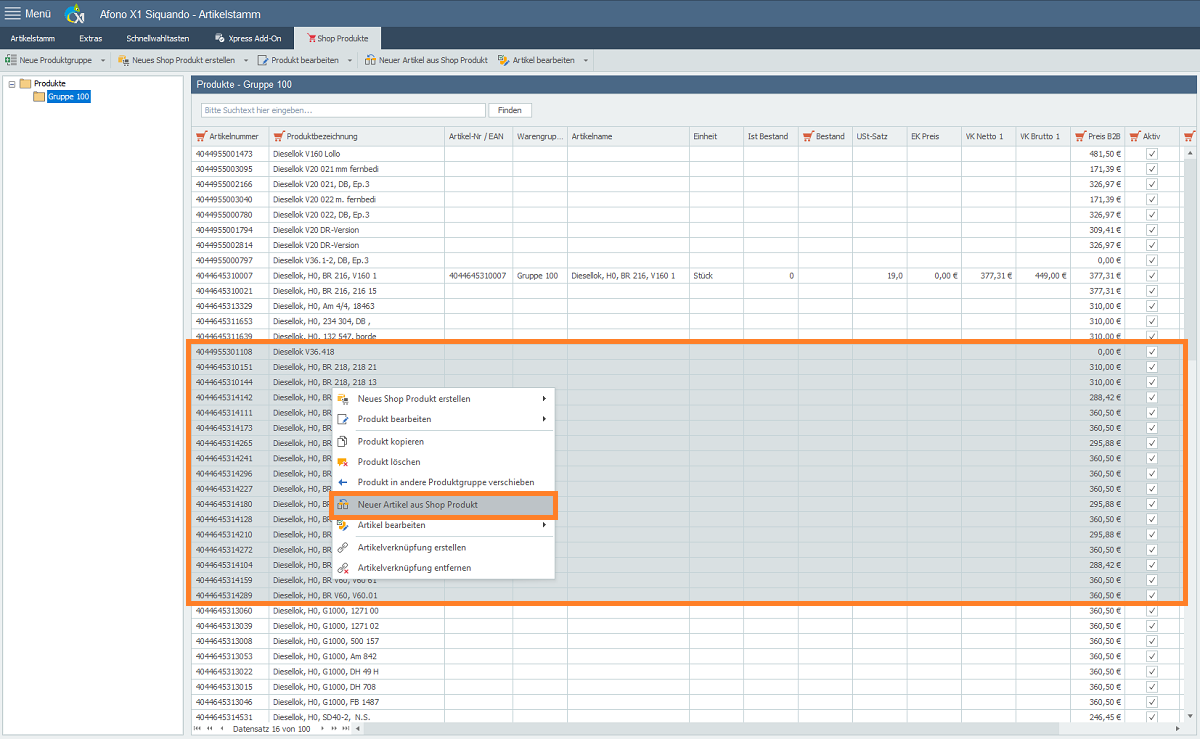Select row Diesellok V20 DR-Version 4044955002814
The width and height of the screenshot is (1200, 739).
(x=688, y=245)
